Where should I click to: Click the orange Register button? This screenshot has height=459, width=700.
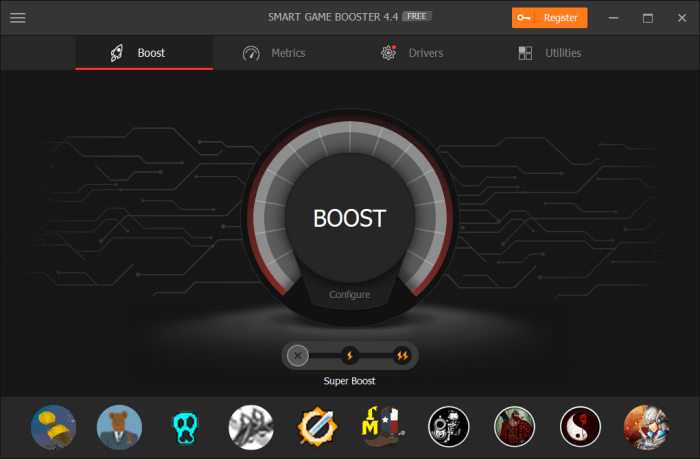[x=550, y=18]
